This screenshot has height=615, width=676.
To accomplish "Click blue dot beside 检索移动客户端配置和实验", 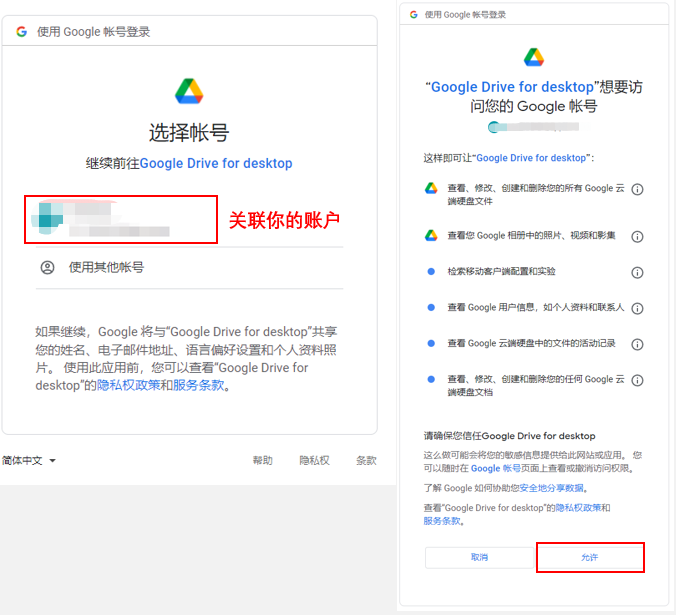I will 431,272.
